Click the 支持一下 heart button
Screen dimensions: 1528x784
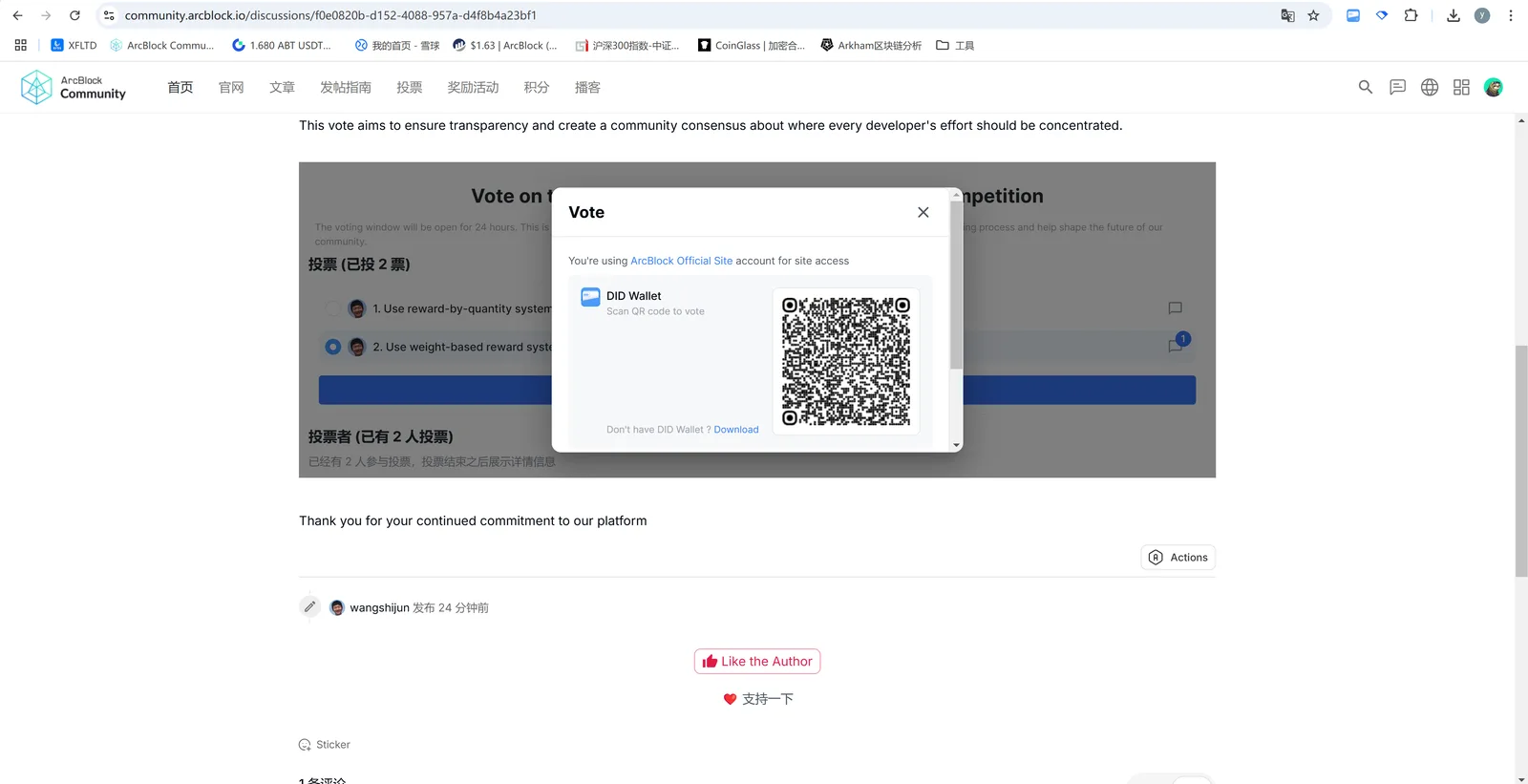758,699
